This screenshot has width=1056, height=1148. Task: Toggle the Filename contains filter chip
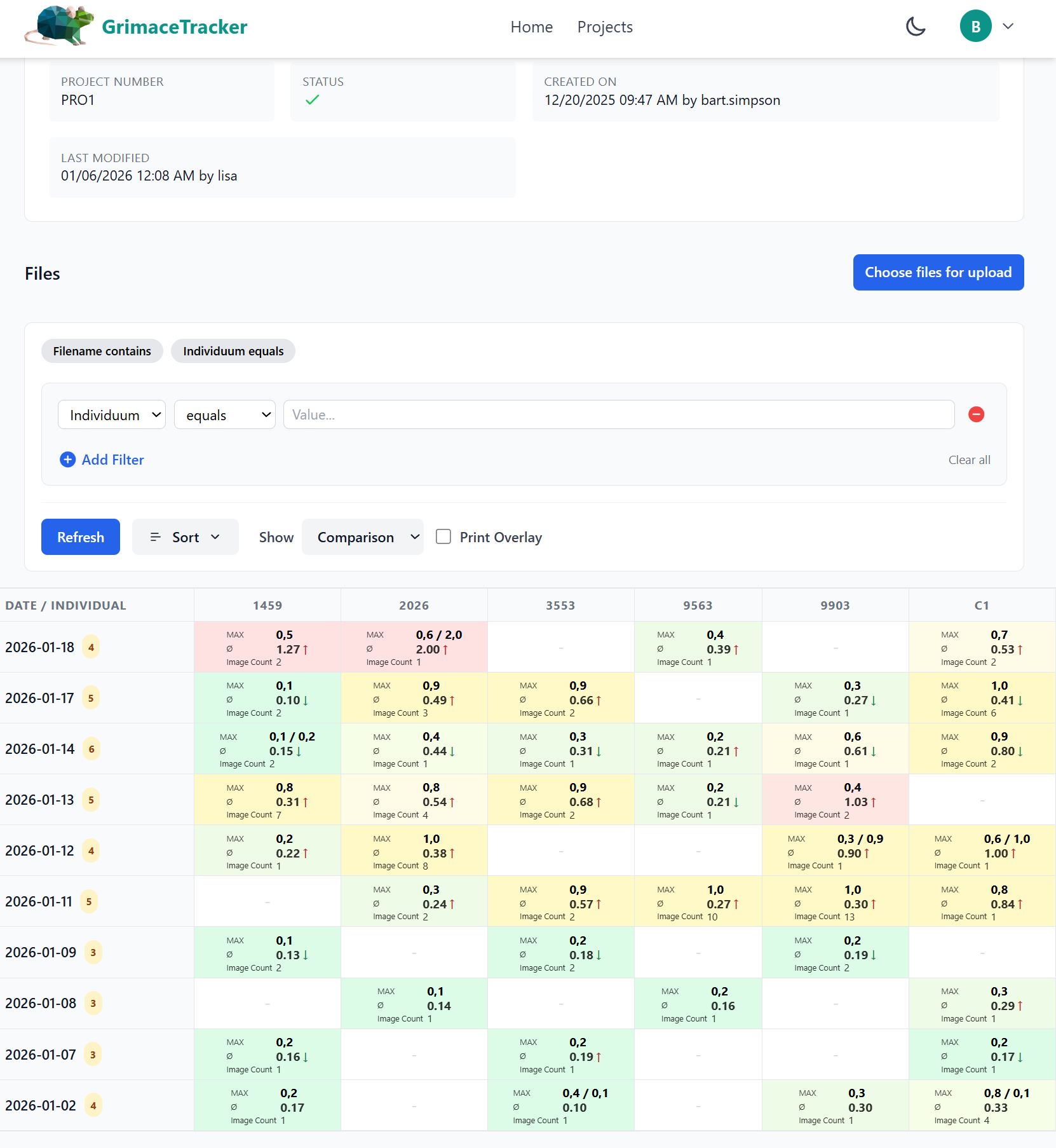pyautogui.click(x=102, y=351)
